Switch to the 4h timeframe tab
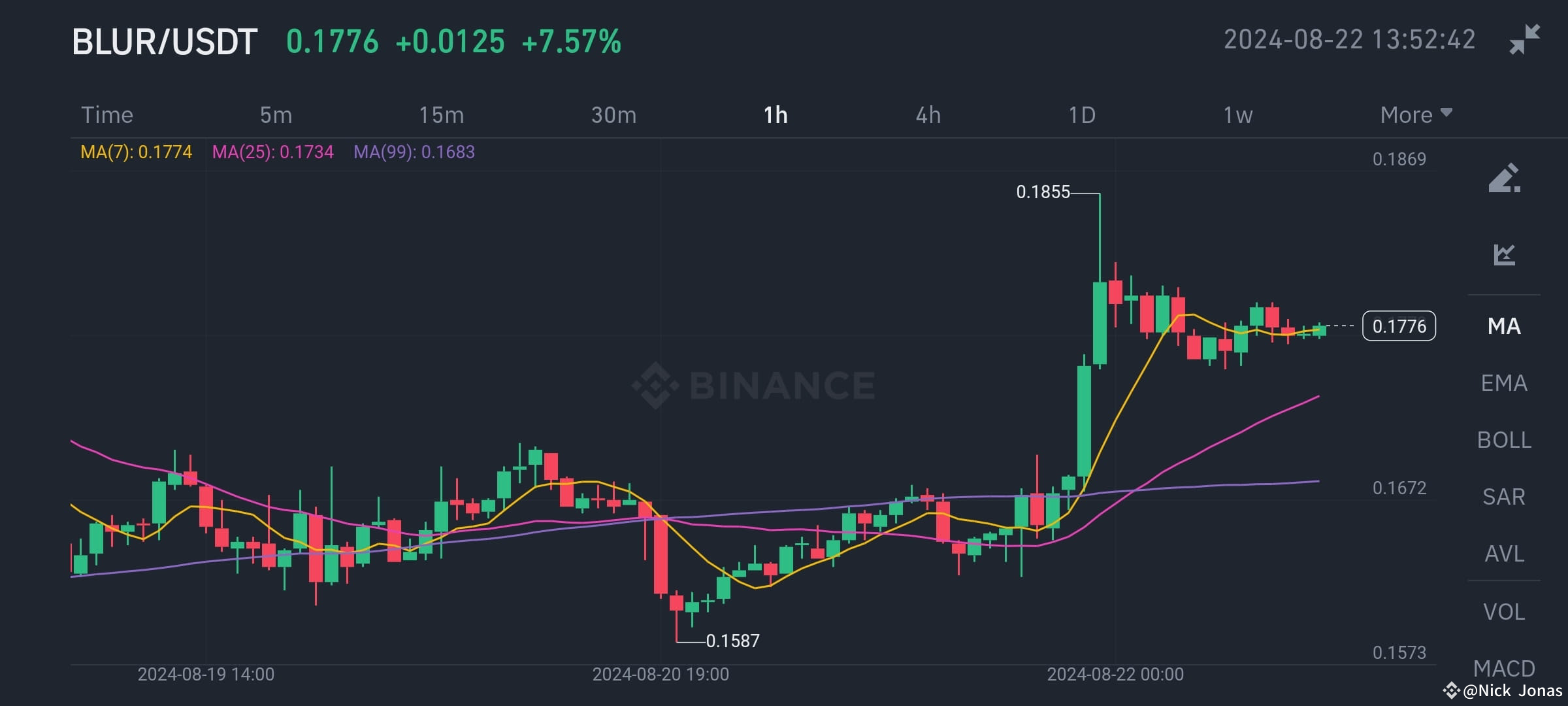The height and width of the screenshot is (706, 1568). pyautogui.click(x=928, y=114)
